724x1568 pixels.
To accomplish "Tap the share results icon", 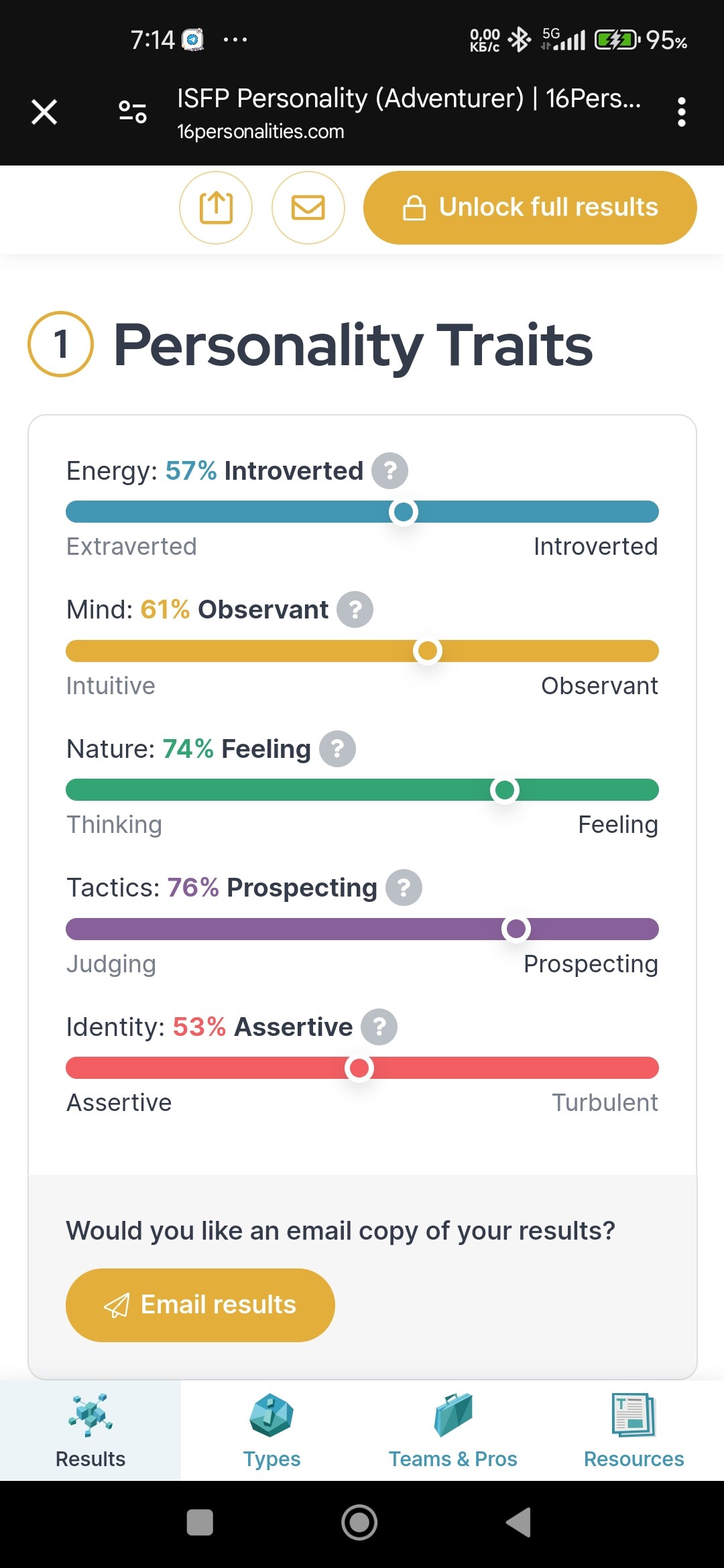I will pyautogui.click(x=216, y=208).
